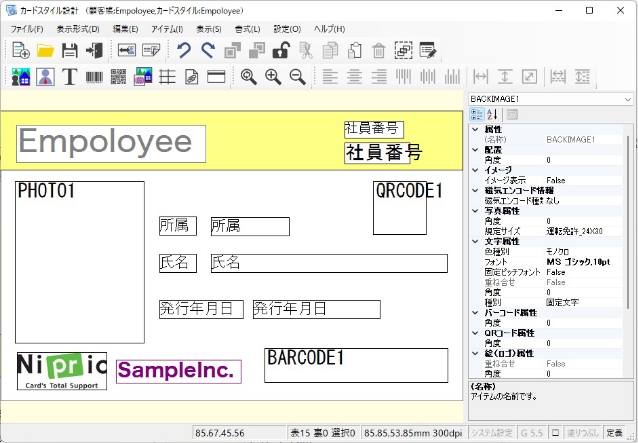Switch property grid to alphabetical sort
This screenshot has height=443, width=638.
coord(492,115)
